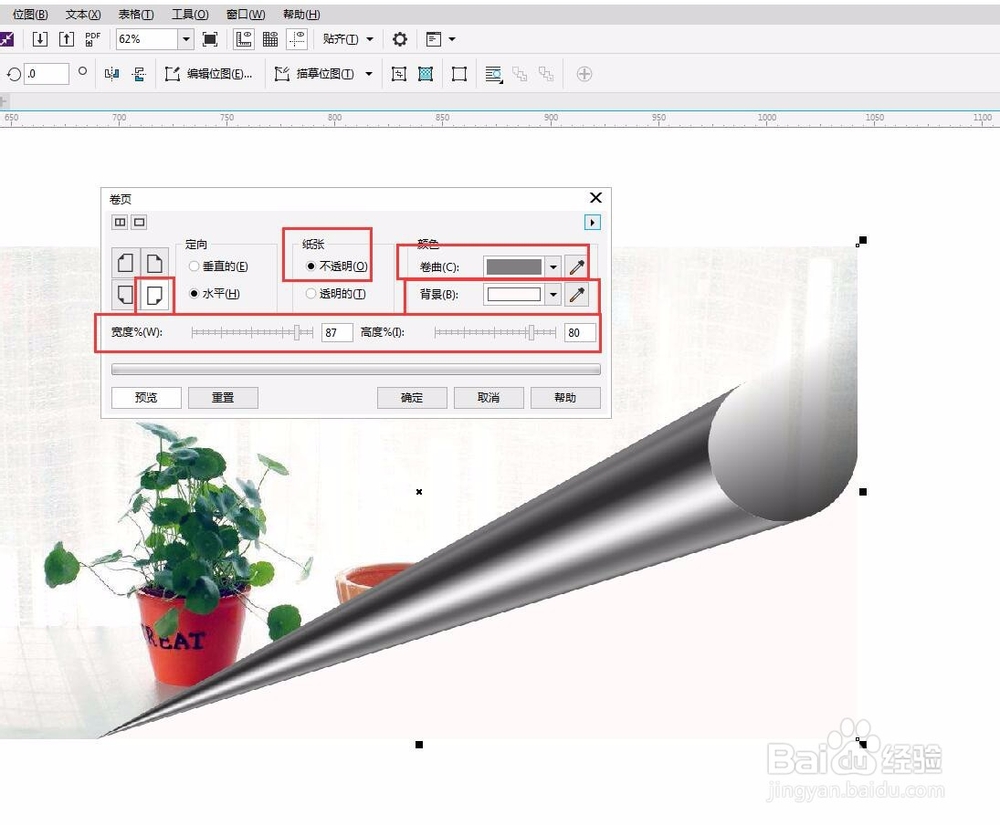Click the 预览 preview button
Viewport: 1000px width, 825px height.
[145, 397]
